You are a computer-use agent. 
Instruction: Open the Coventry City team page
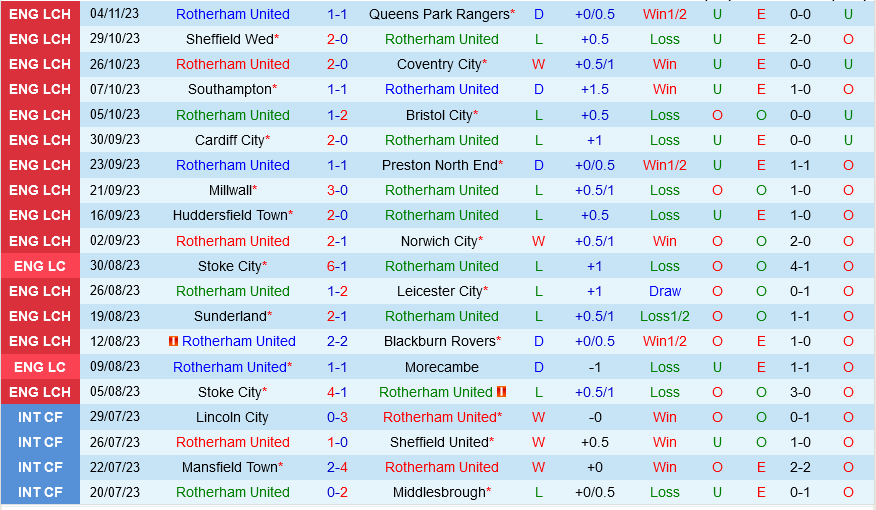[x=439, y=64]
